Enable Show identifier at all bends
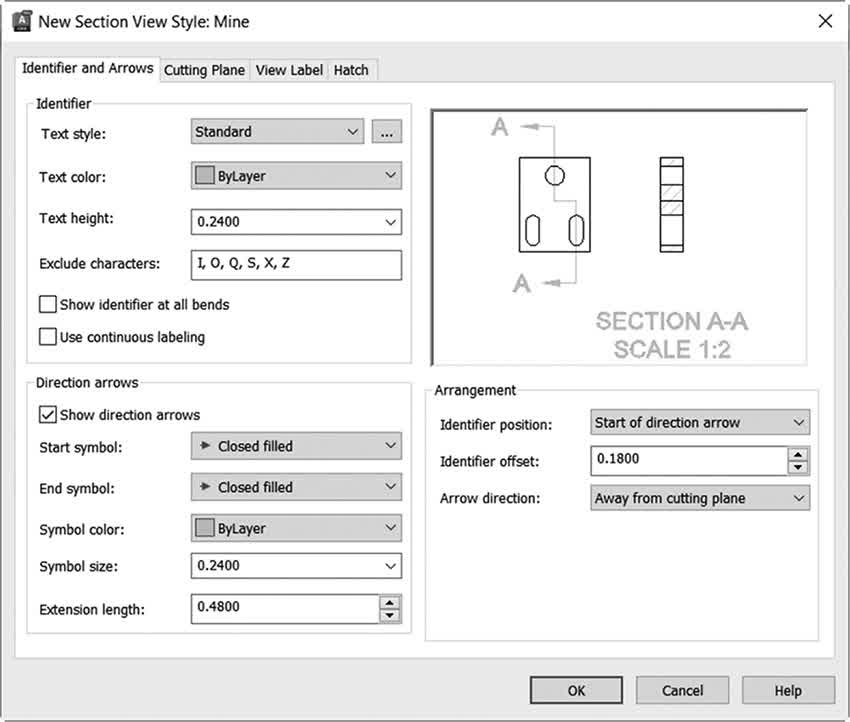The image size is (850, 722). pos(48,304)
